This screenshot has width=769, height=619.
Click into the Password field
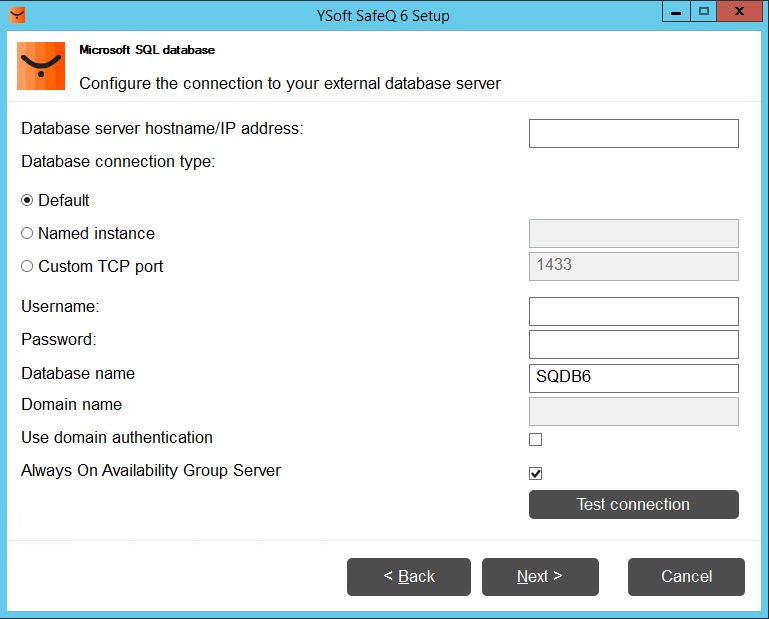click(x=633, y=344)
